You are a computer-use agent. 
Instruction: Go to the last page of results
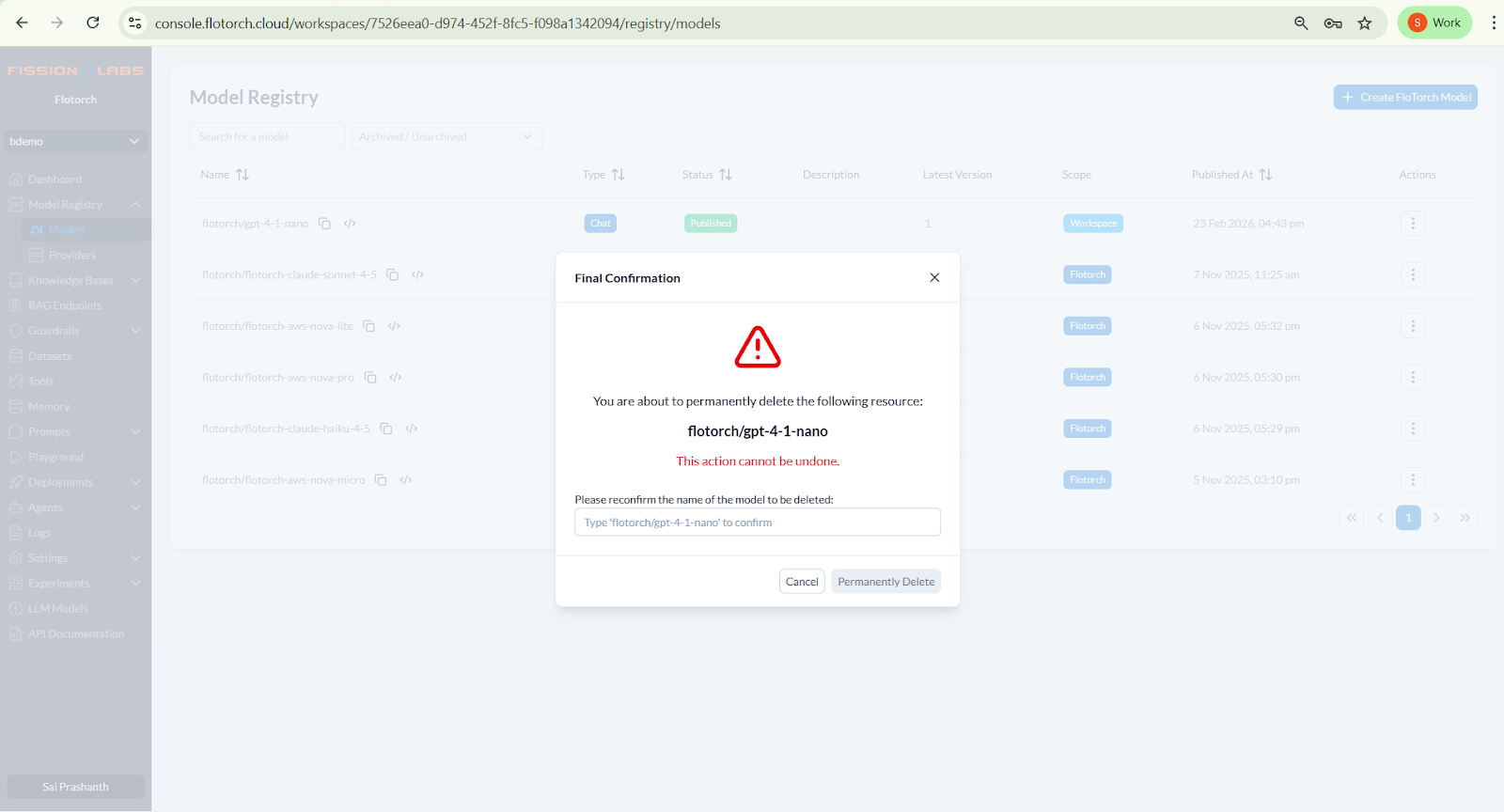[1465, 518]
